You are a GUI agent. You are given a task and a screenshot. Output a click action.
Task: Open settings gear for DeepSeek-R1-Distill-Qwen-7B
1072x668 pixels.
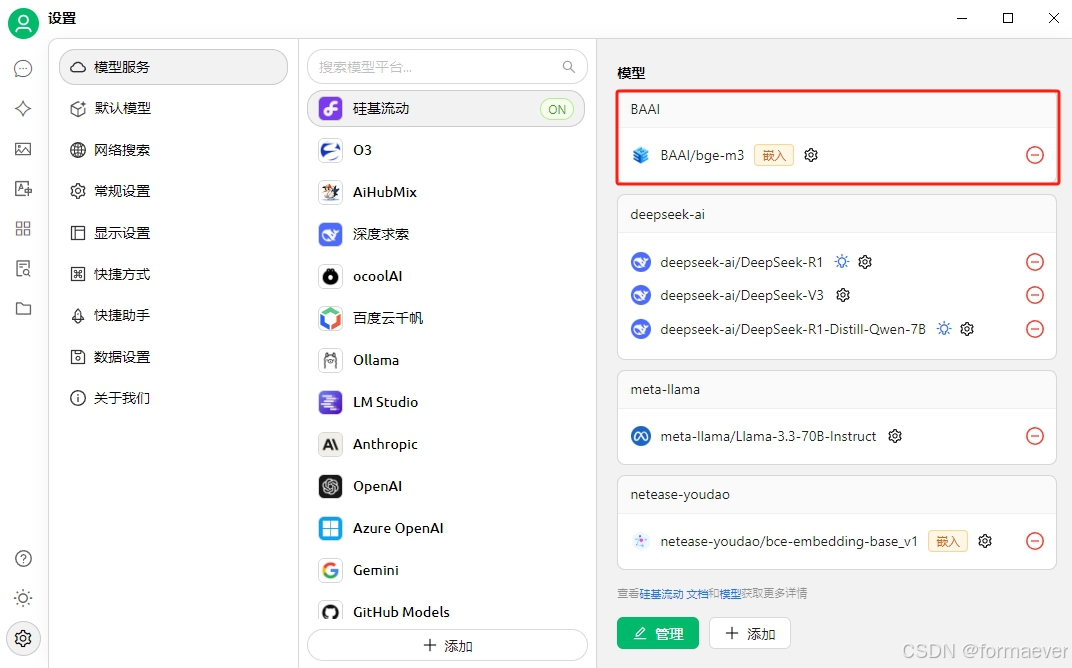pos(967,329)
